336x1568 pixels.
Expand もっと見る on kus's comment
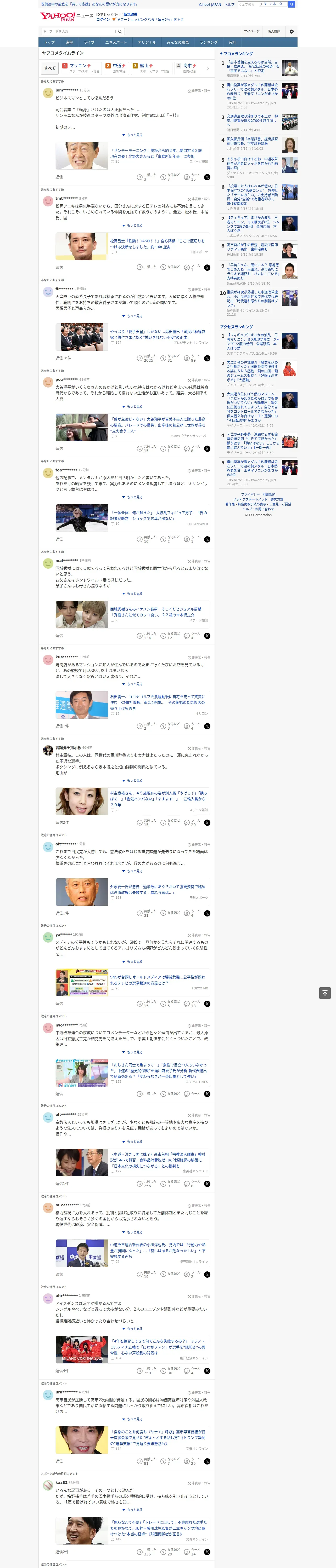point(132,684)
